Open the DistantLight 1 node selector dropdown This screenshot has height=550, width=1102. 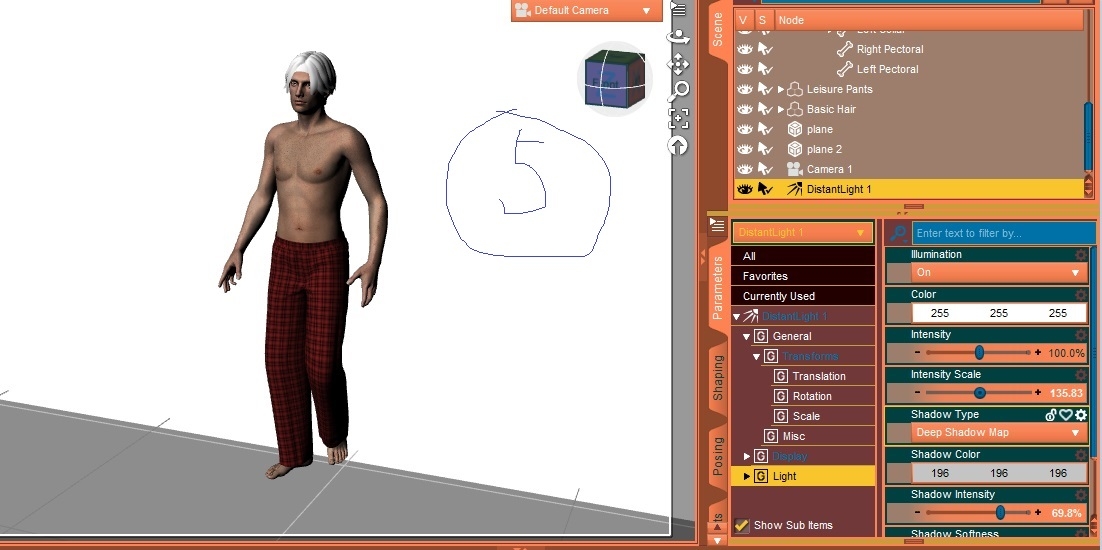(803, 233)
